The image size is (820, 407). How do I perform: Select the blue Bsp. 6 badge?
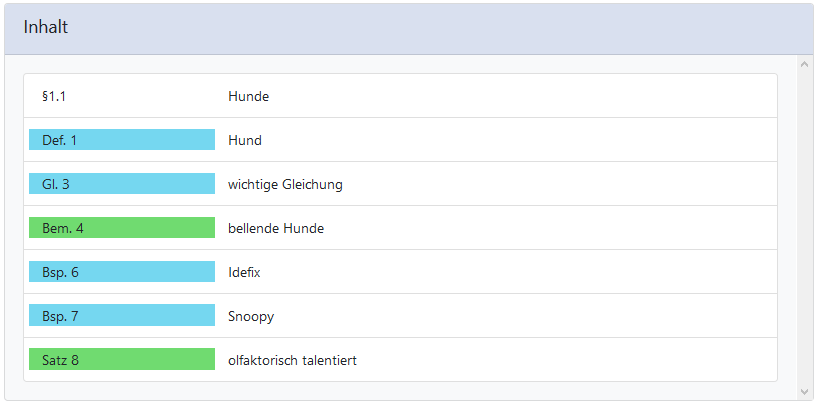(x=122, y=272)
